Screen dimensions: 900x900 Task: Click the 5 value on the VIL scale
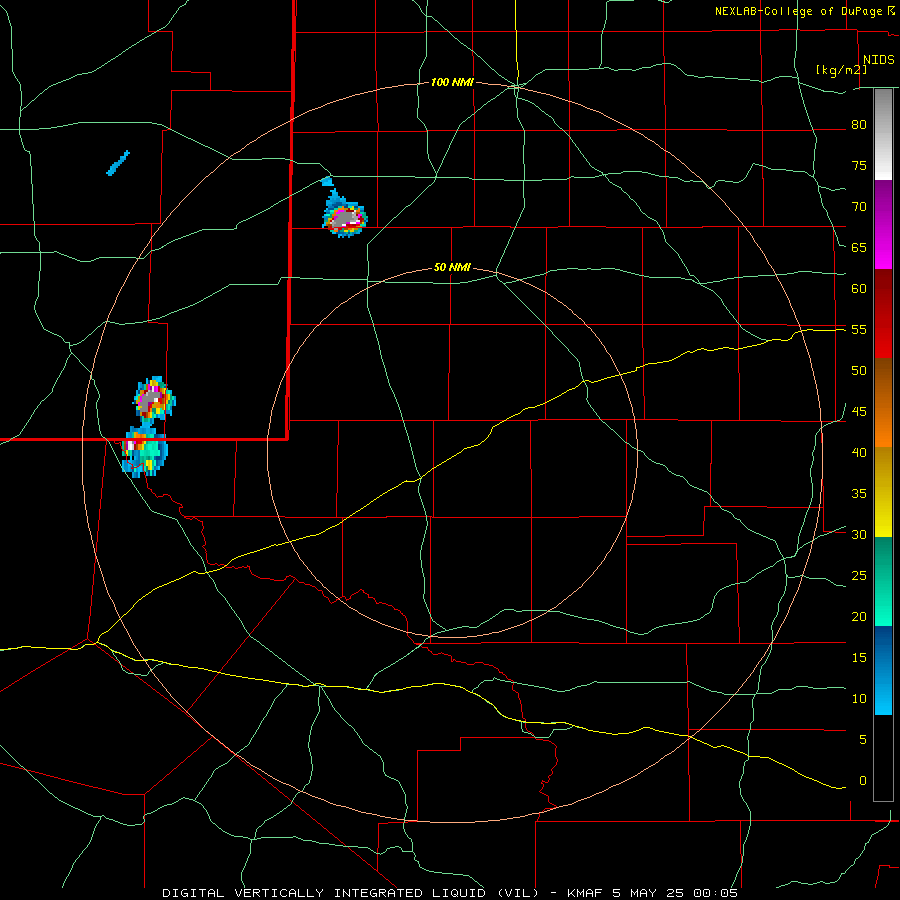[863, 740]
